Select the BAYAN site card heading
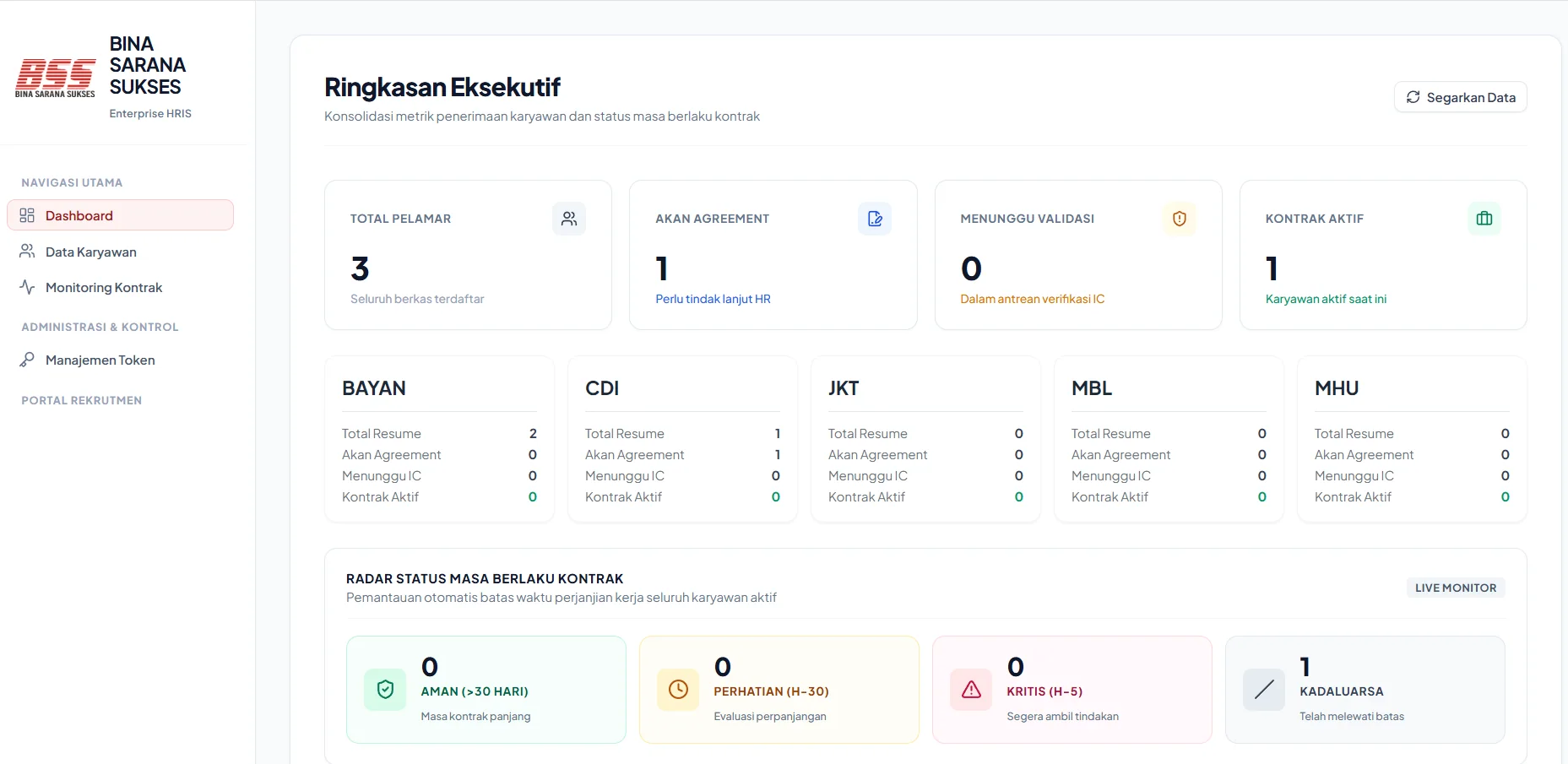The width and height of the screenshot is (1568, 764). point(374,388)
